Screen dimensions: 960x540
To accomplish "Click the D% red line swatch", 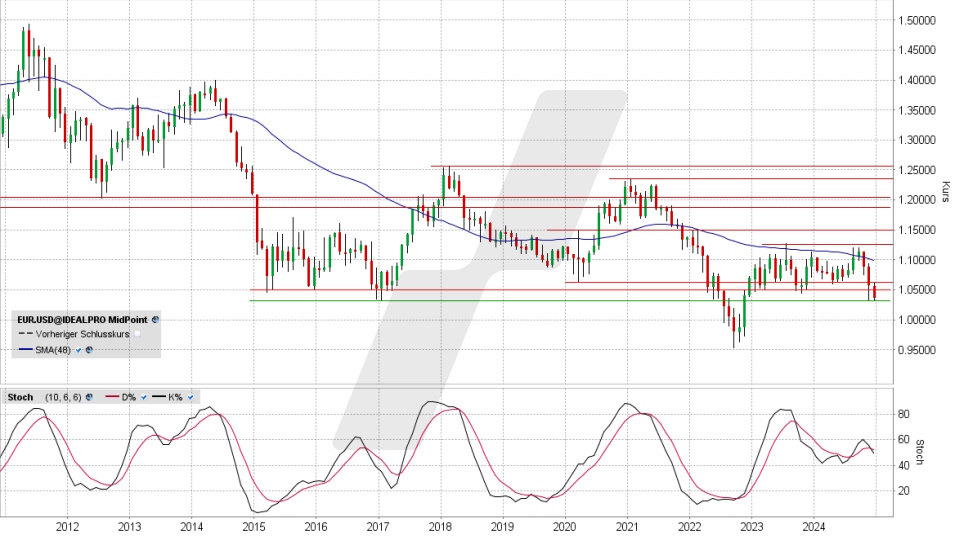I will coord(112,397).
